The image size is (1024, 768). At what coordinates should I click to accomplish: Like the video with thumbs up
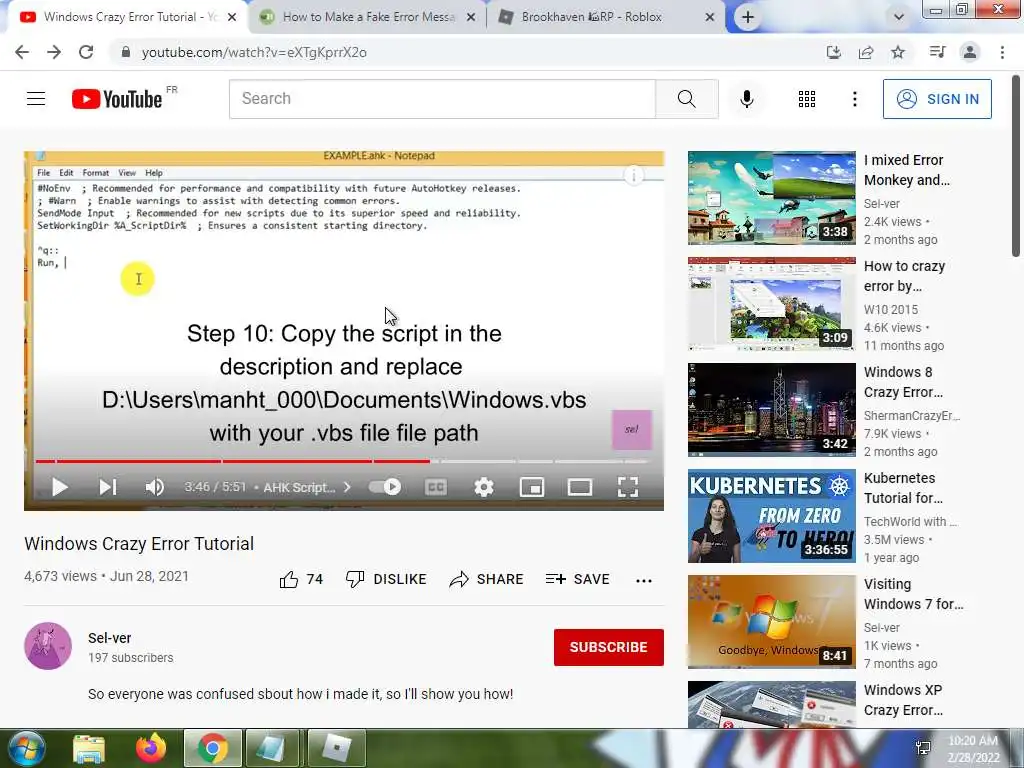click(x=289, y=579)
